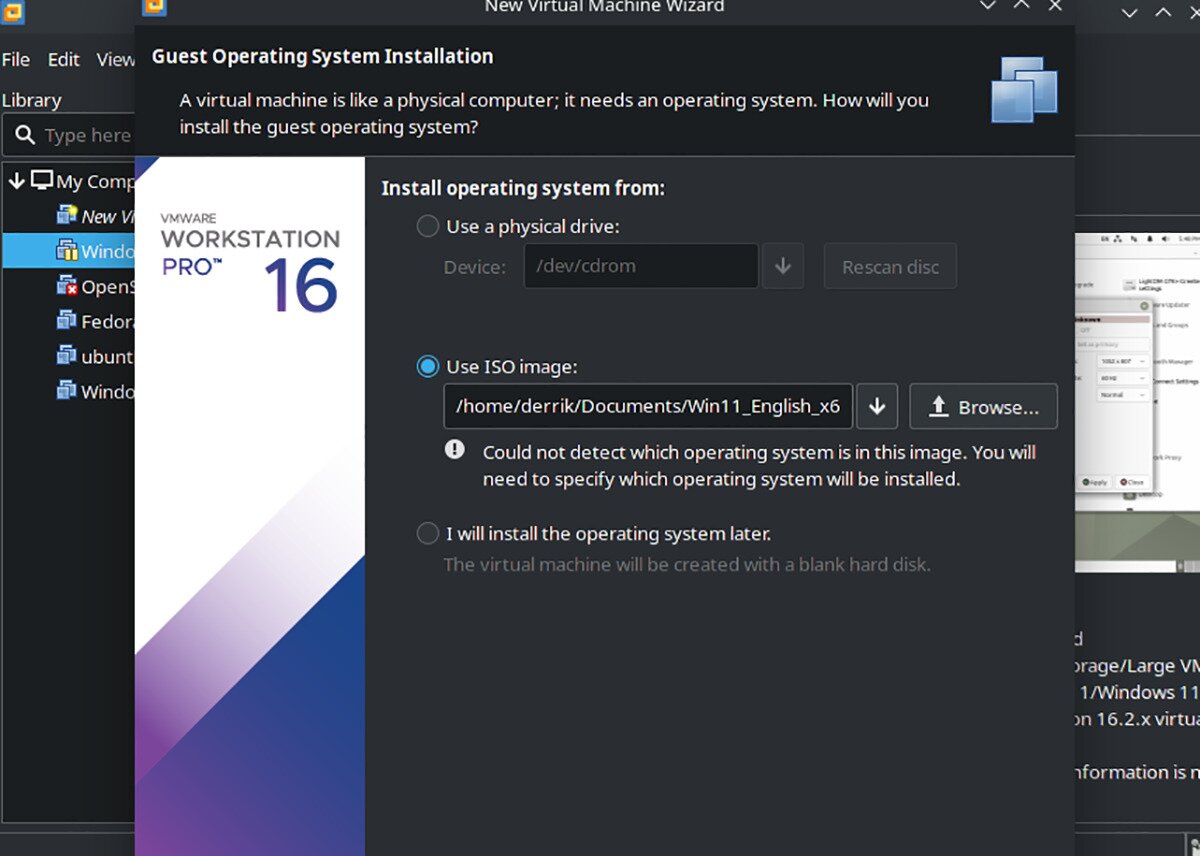The height and width of the screenshot is (856, 1200).
Task: Open the ISO image path dropdown
Action: 877,406
